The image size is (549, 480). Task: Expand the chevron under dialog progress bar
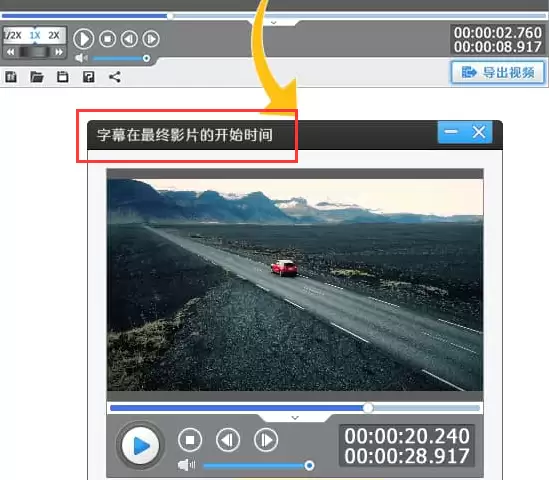(295, 418)
